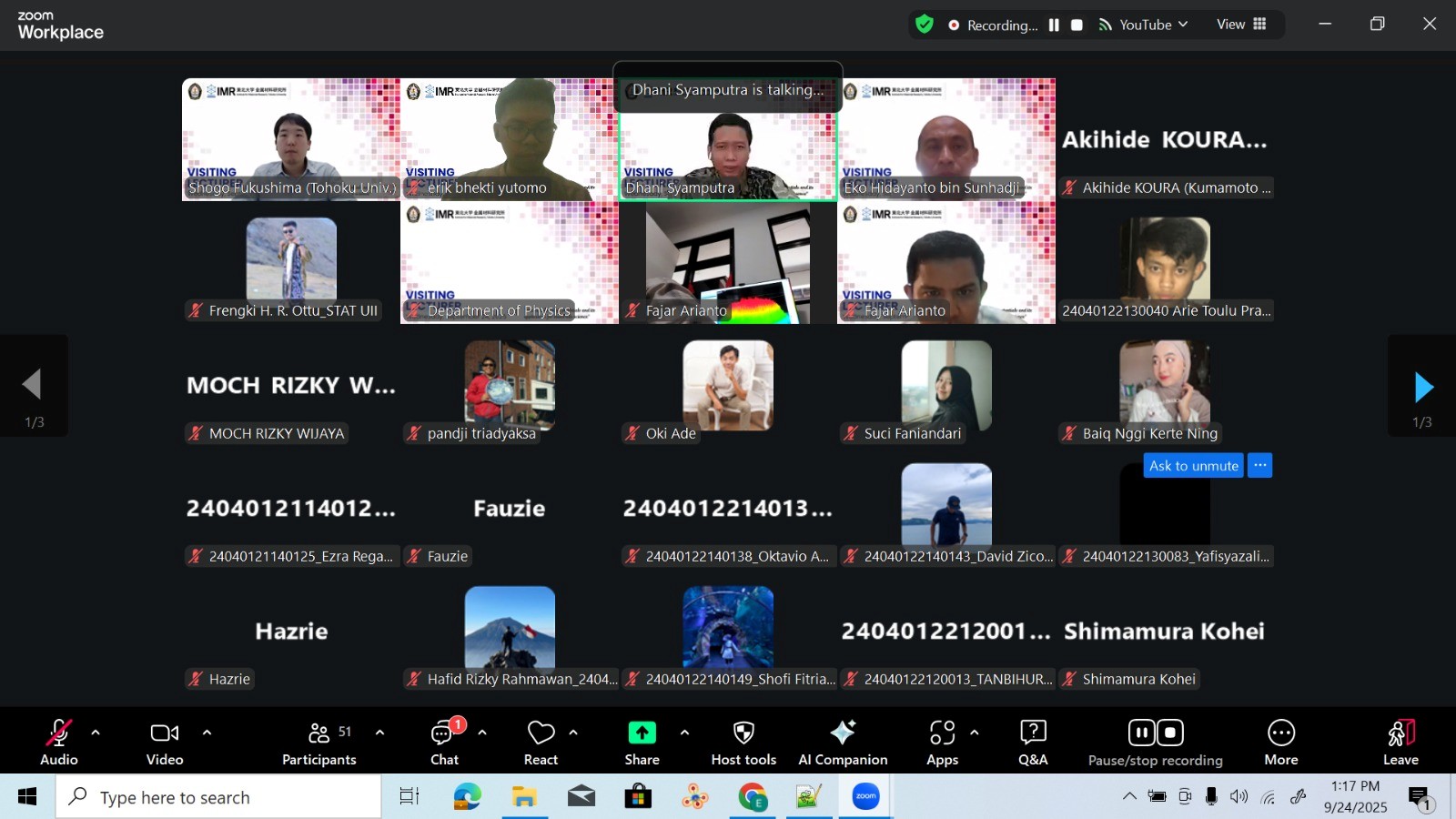Open the Chat panel
The height and width of the screenshot is (819, 1456).
(444, 742)
